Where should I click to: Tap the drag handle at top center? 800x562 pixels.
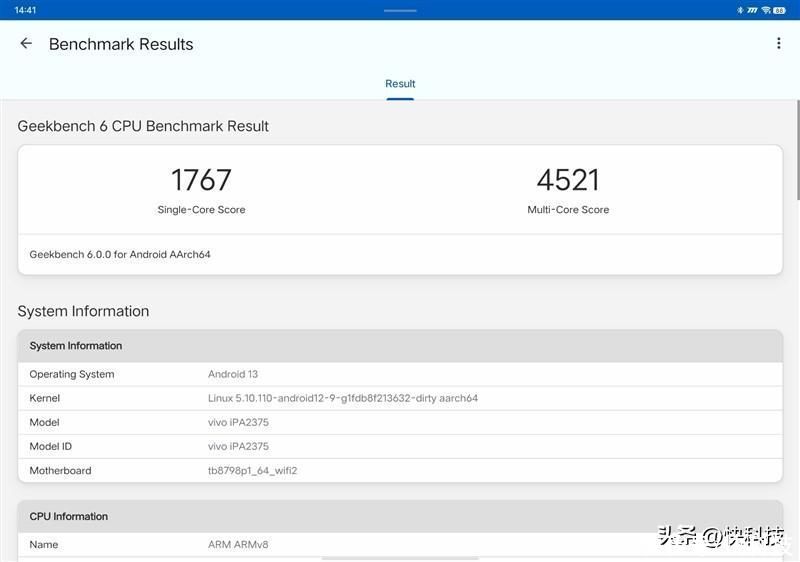click(400, 10)
